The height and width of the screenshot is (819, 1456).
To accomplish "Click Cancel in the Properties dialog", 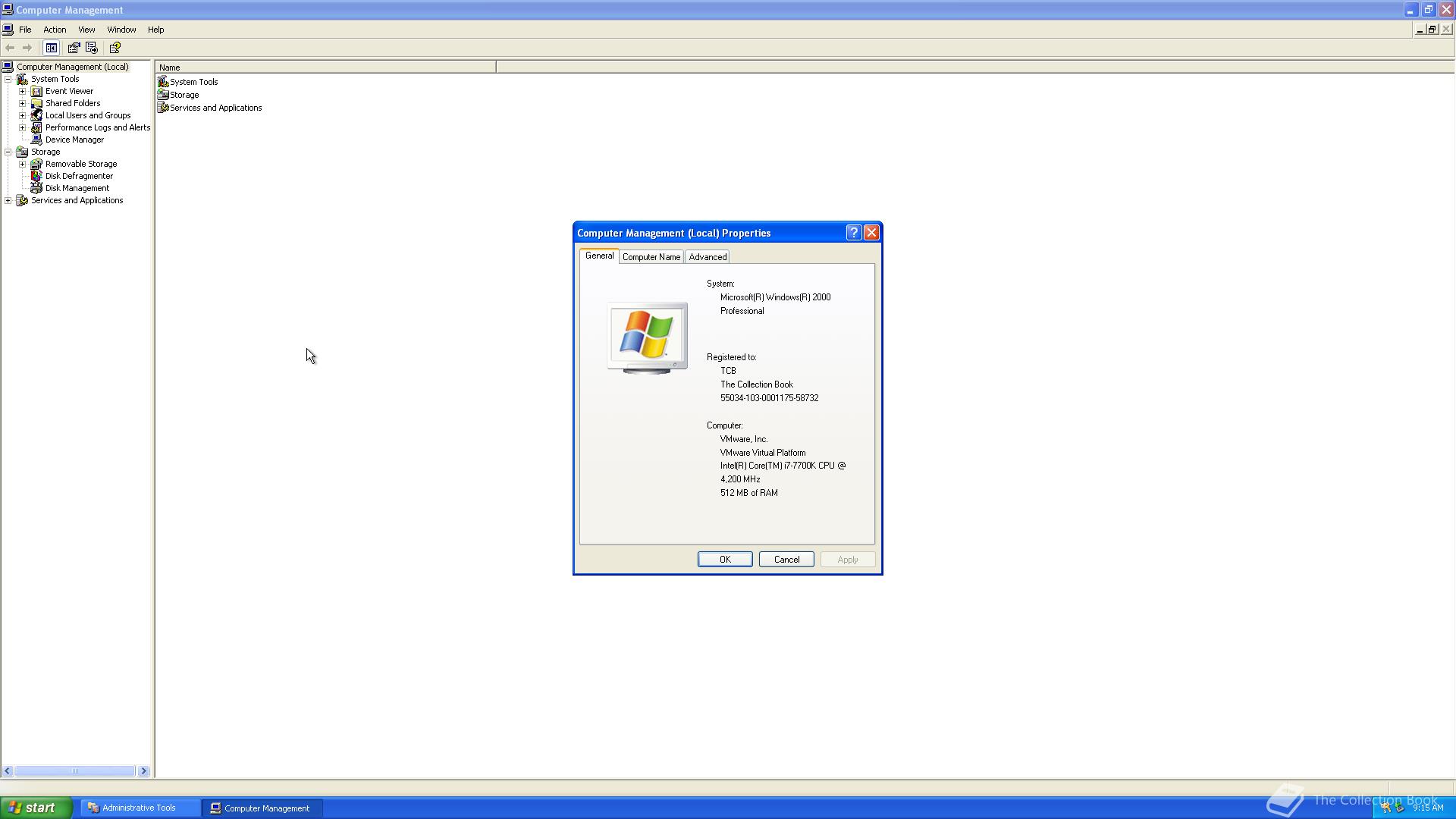I will pyautogui.click(x=786, y=560).
